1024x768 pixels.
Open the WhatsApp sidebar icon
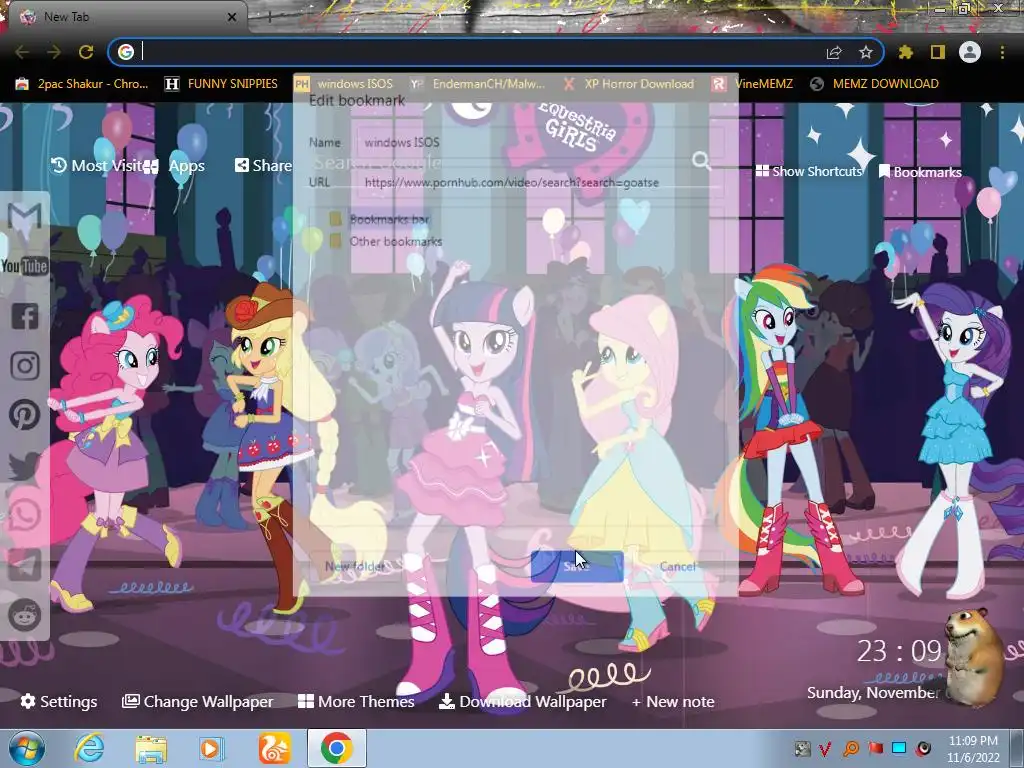click(x=25, y=515)
